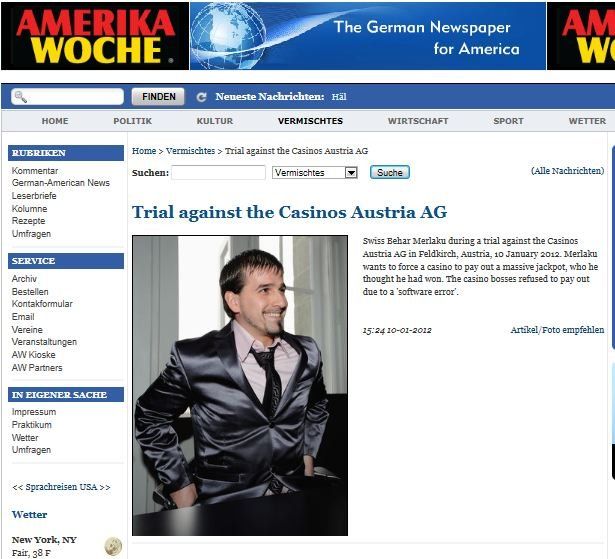Select the Vermischtes breadcrumb link
This screenshot has height=559, width=615.
(190, 151)
